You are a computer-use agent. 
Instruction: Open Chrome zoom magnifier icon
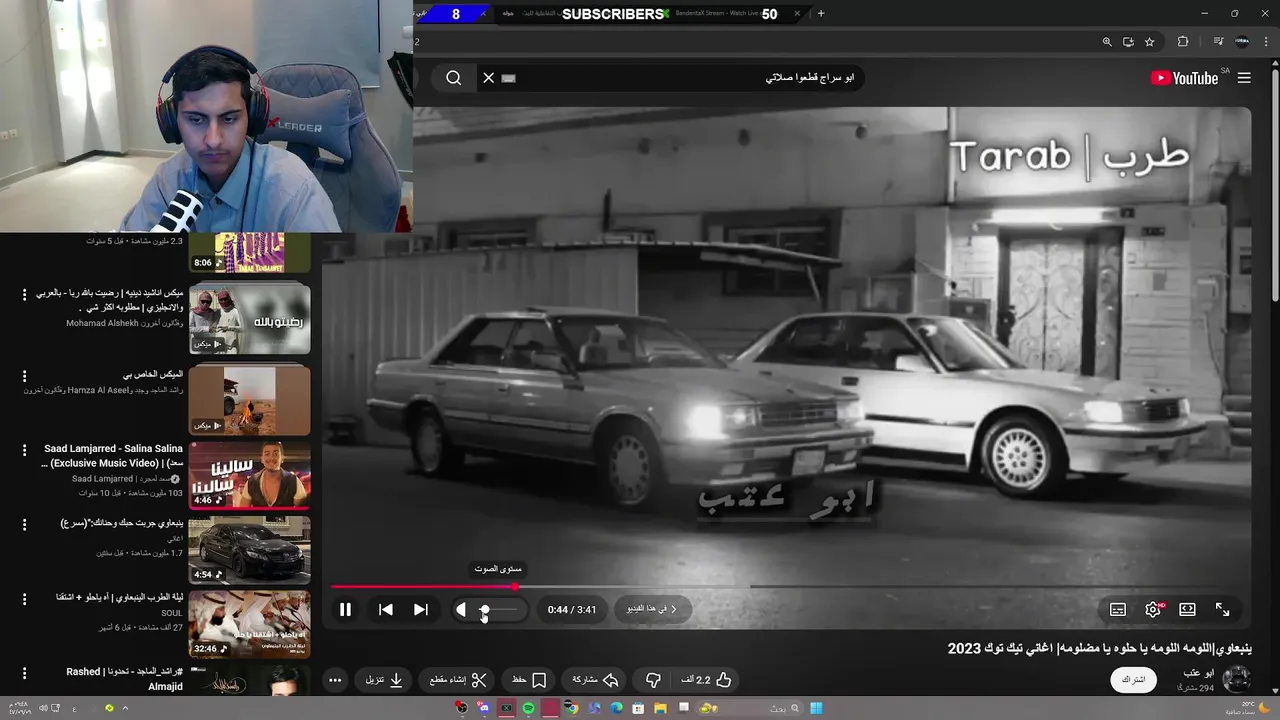pyautogui.click(x=1107, y=42)
